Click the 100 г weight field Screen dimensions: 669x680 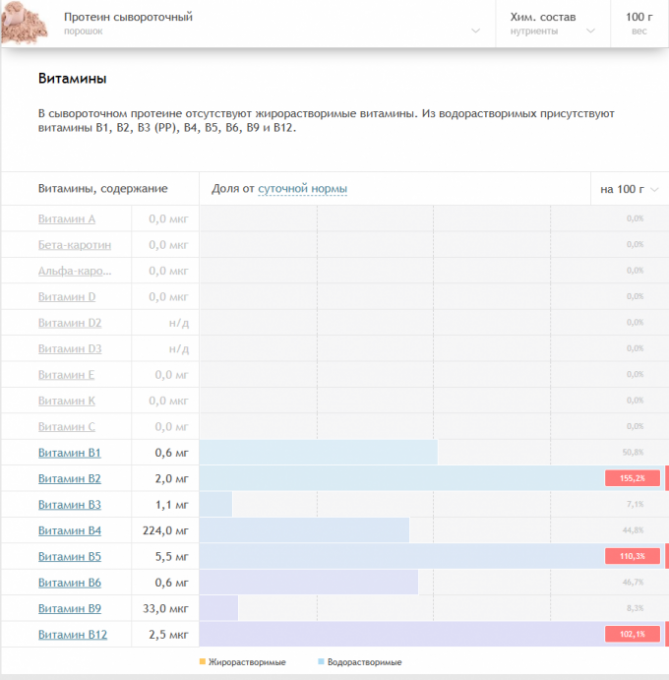tap(638, 23)
